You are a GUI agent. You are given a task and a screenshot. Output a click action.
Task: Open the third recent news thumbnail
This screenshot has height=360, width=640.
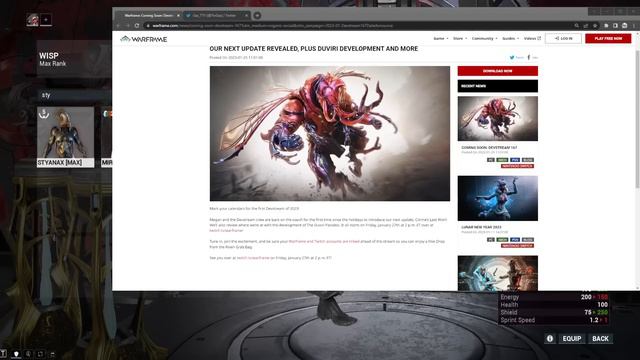[498, 273]
